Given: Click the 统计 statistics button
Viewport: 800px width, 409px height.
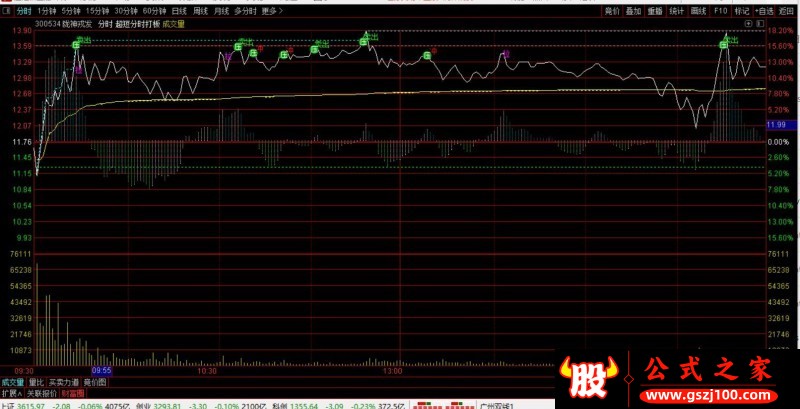Looking at the screenshot, I should point(677,10).
